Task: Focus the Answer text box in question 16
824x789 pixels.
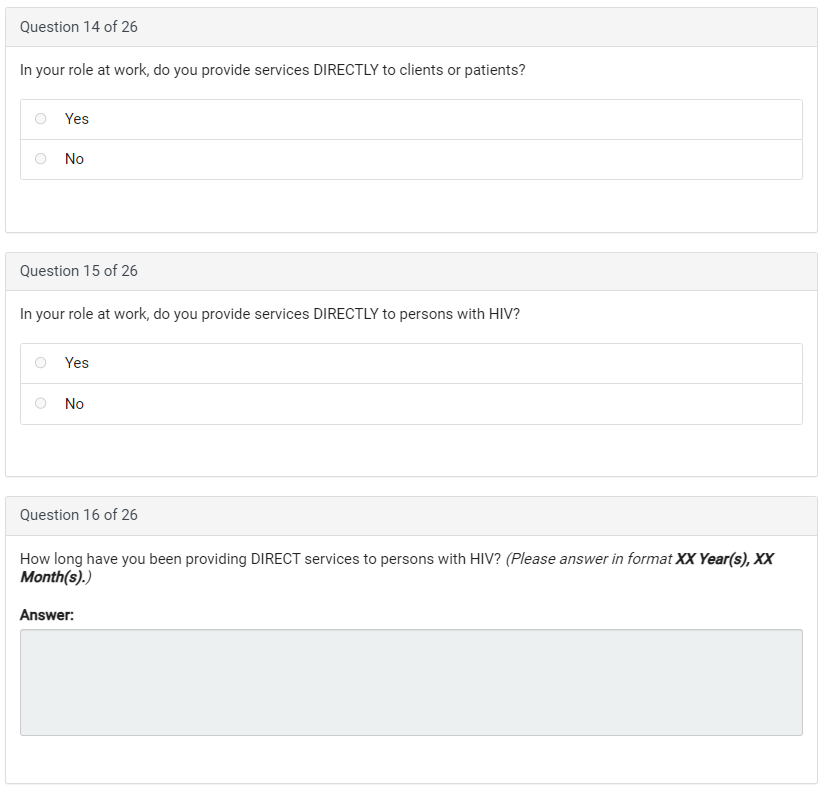Action: (x=411, y=682)
